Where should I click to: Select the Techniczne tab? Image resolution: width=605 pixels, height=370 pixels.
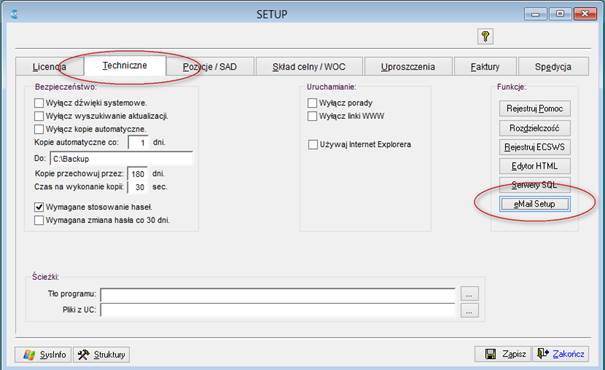[125, 65]
